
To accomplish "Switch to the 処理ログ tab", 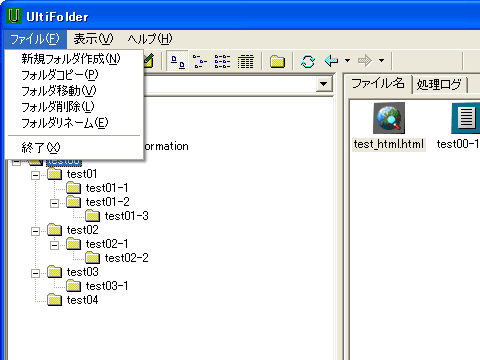I will [439, 85].
